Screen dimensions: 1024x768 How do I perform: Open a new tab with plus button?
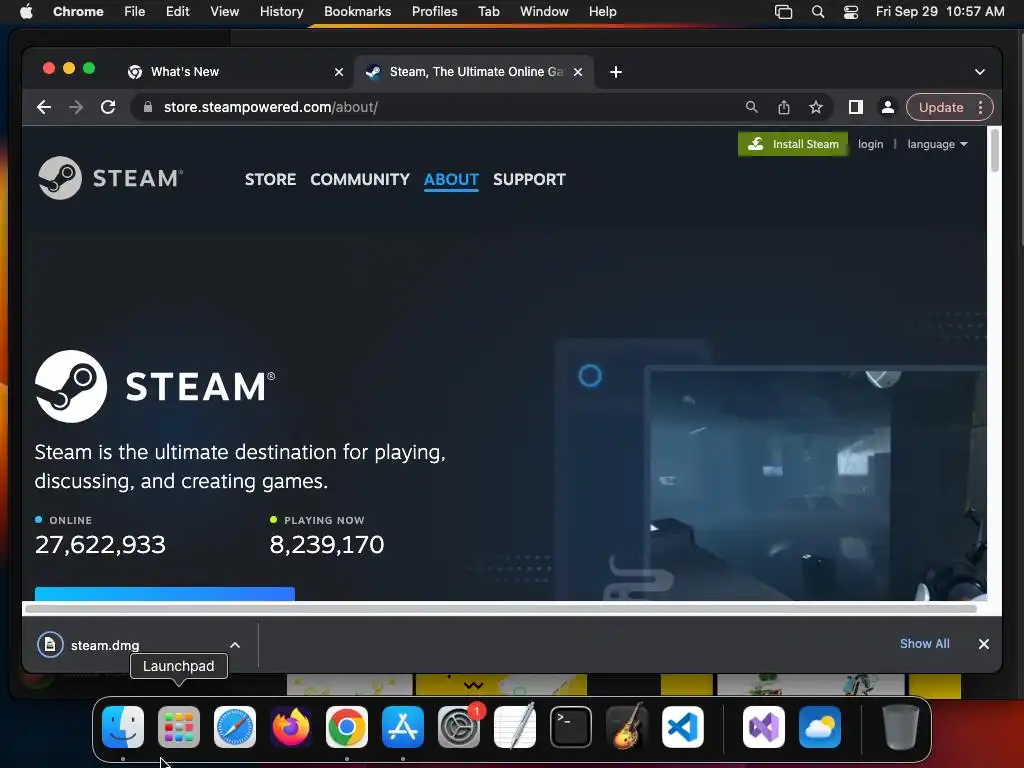[616, 72]
